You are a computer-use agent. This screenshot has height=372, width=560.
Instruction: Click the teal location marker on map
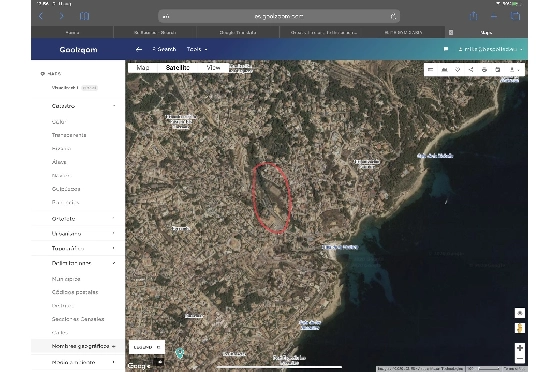coord(180,353)
